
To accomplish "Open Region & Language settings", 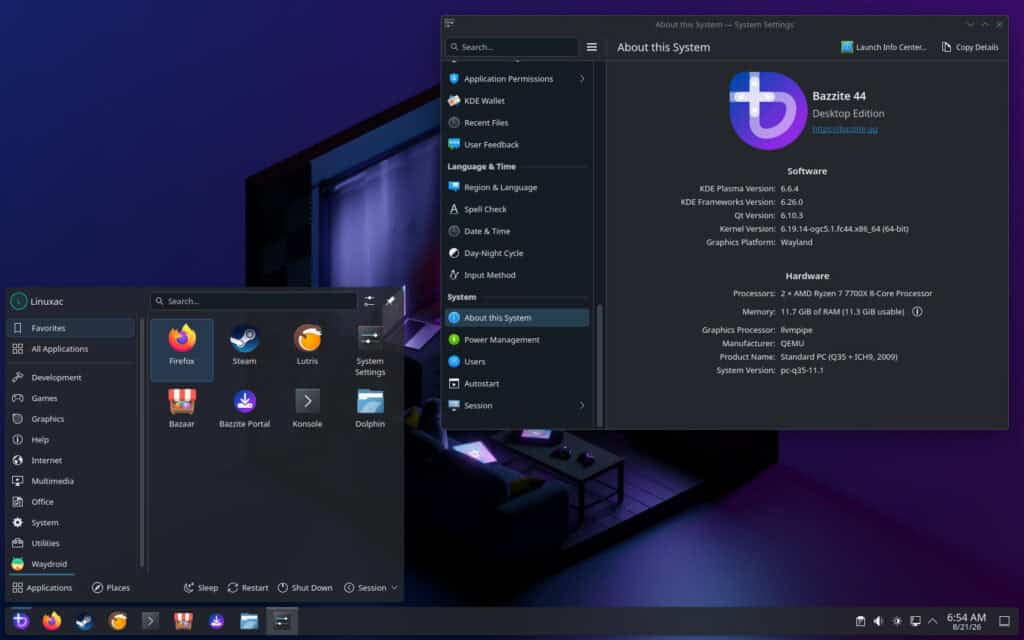I will coord(517,187).
